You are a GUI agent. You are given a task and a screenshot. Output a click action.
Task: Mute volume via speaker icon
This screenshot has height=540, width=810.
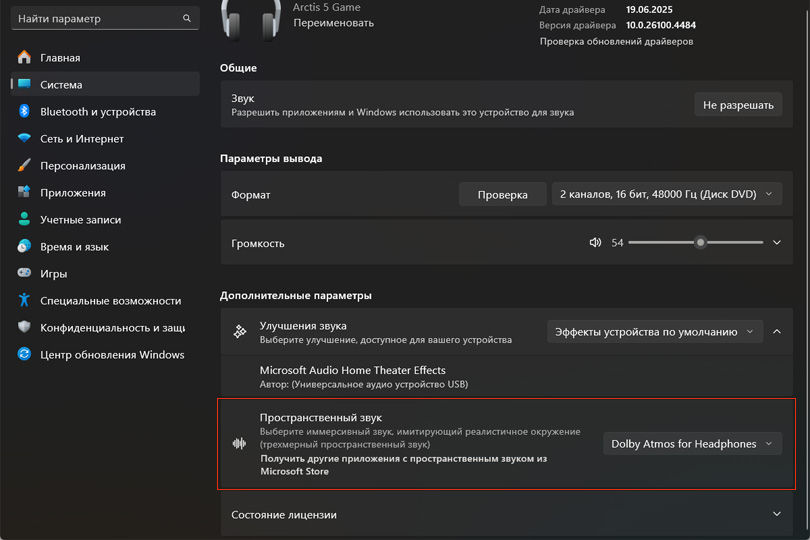point(595,242)
